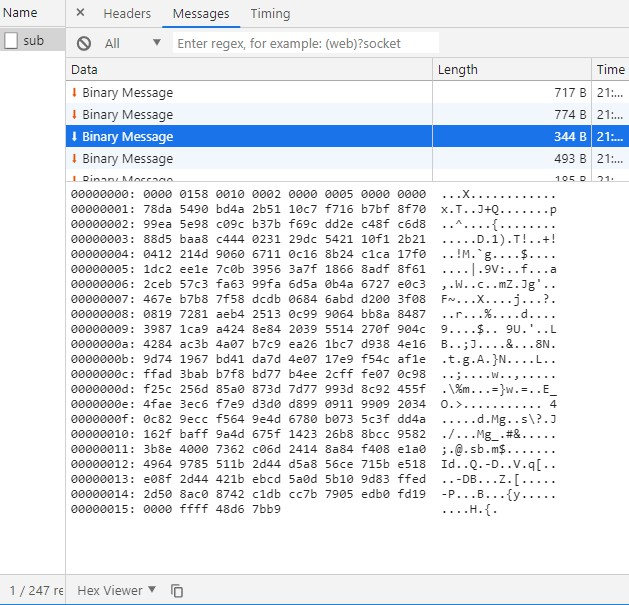Select the 717 B Binary Message row
This screenshot has width=629, height=605.
250,93
